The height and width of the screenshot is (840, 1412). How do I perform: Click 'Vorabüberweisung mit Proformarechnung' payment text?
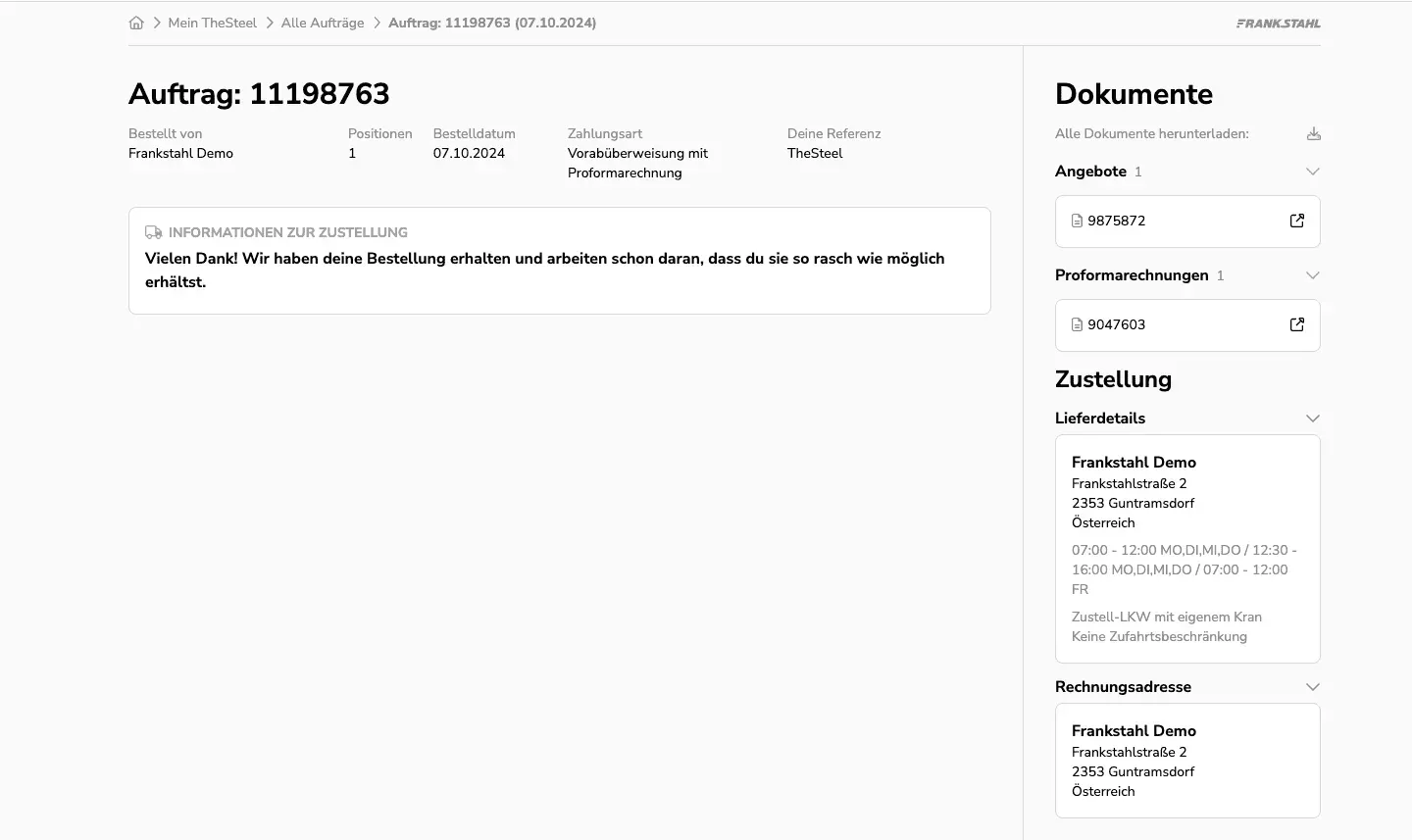[637, 163]
